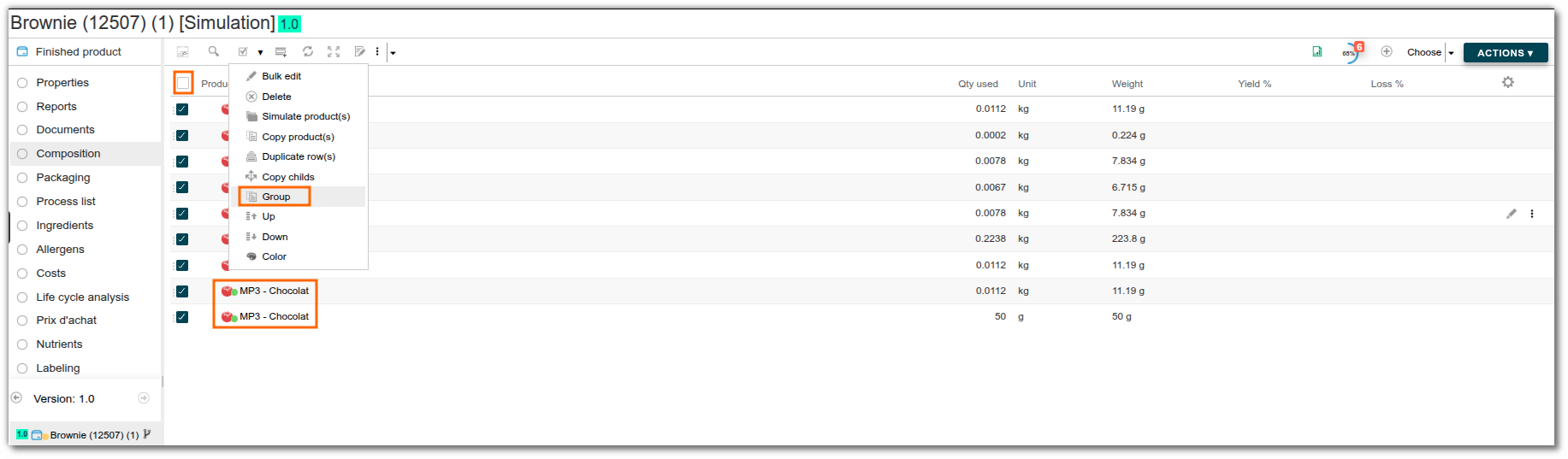Expand the Choose dropdown arrow
1568x459 pixels.
[1451, 53]
